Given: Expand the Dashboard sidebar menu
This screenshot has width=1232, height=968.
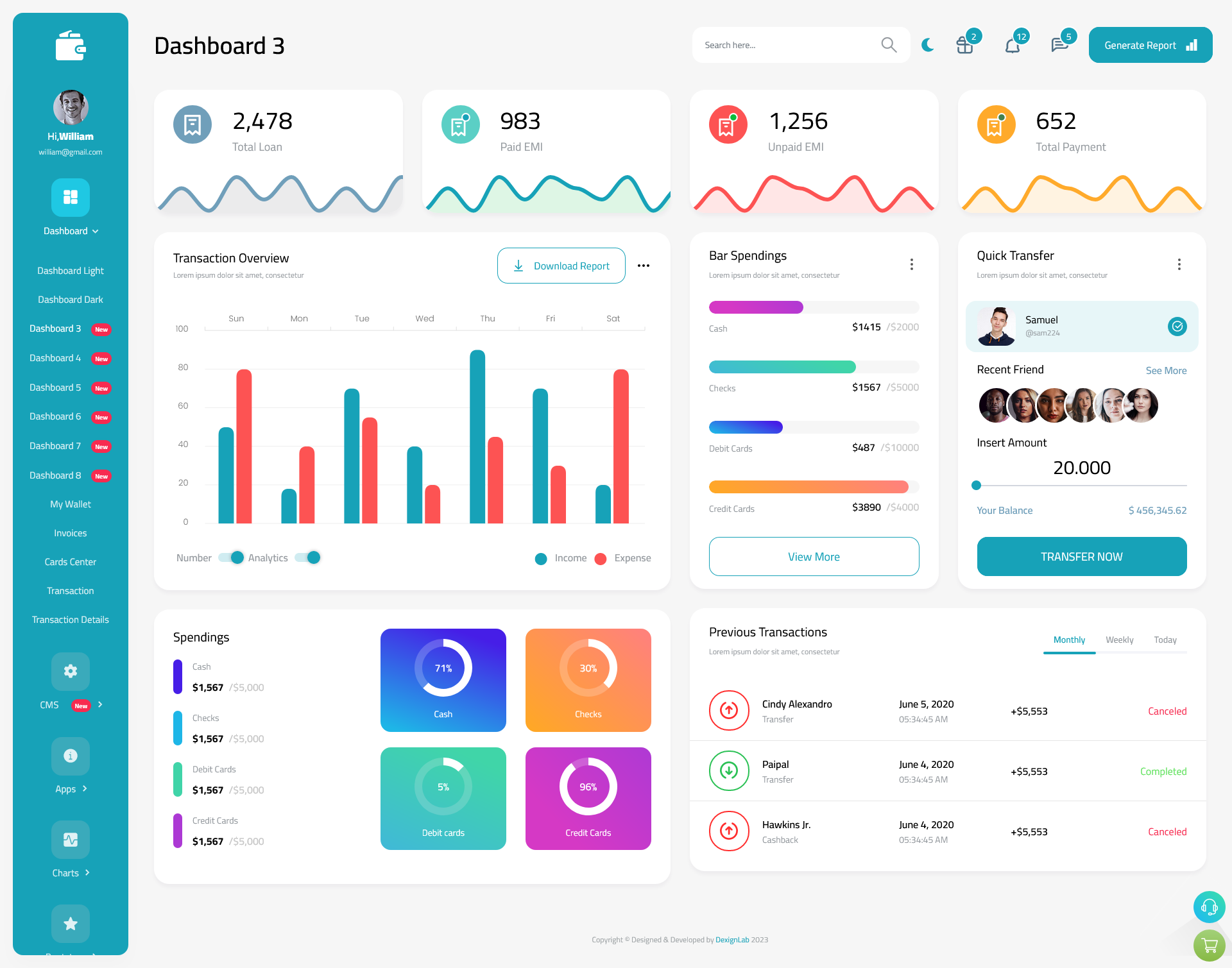Looking at the screenshot, I should pos(70,231).
